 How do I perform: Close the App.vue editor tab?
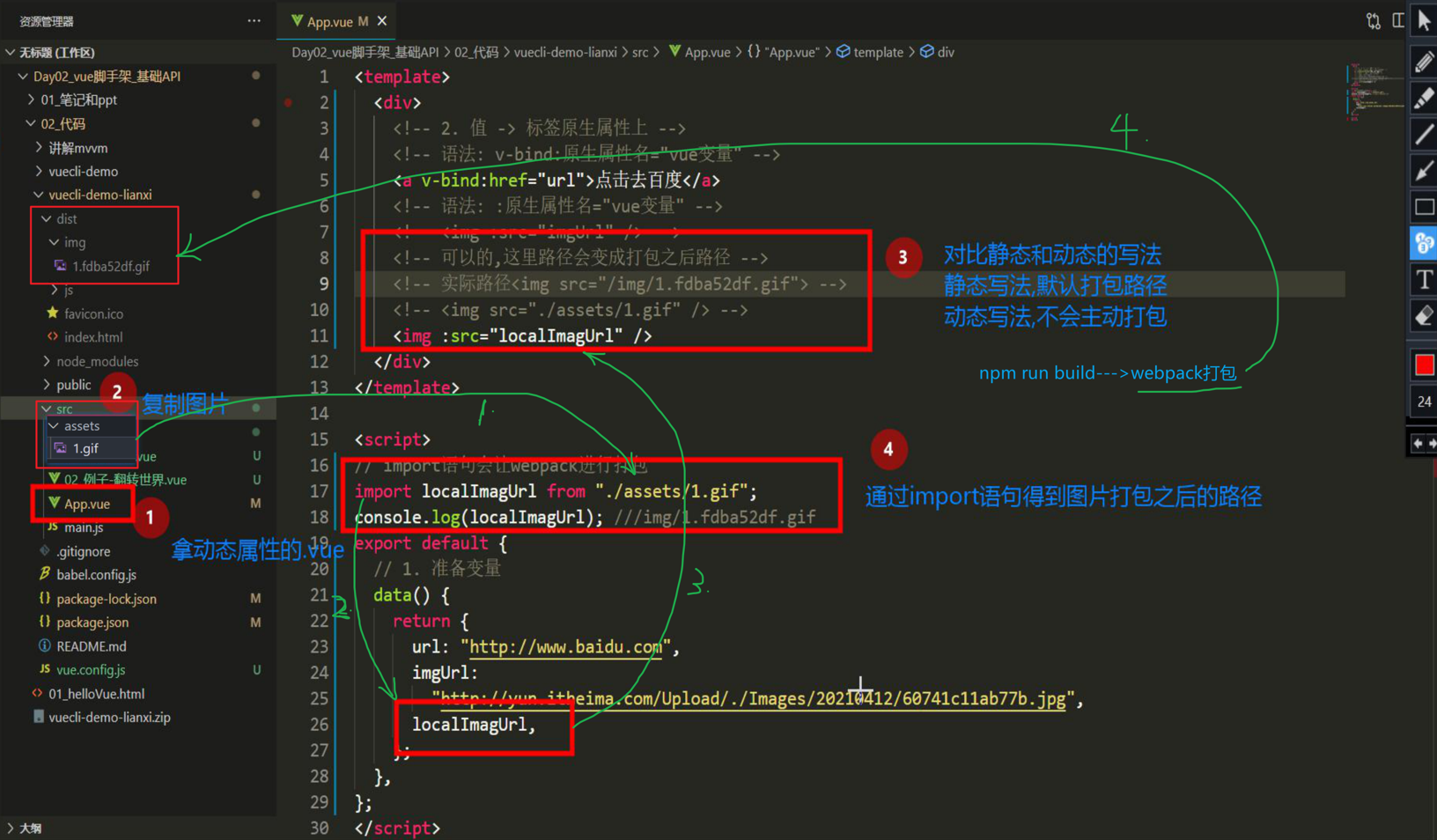382,21
